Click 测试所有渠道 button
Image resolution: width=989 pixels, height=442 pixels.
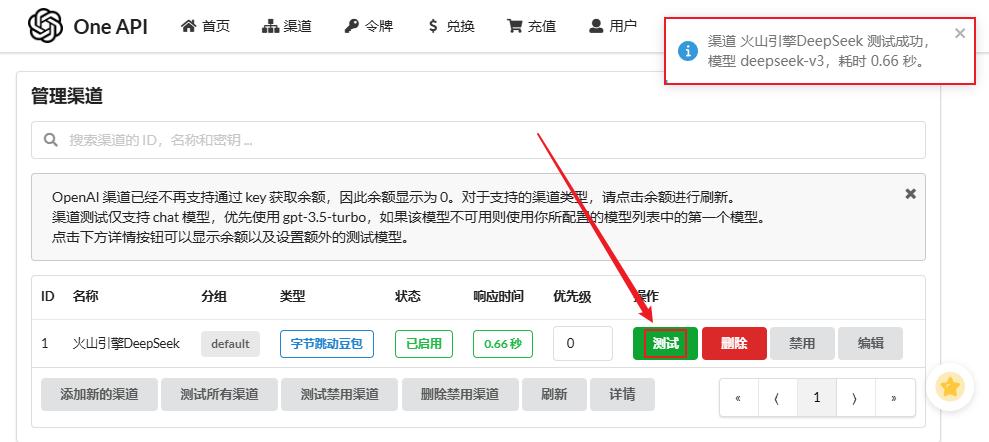[219, 394]
